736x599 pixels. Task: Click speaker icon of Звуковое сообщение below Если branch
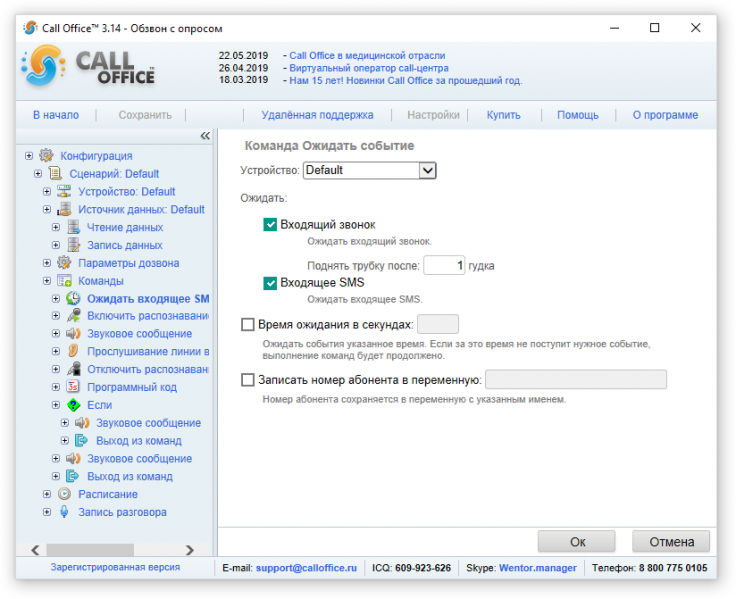pyautogui.click(x=73, y=458)
